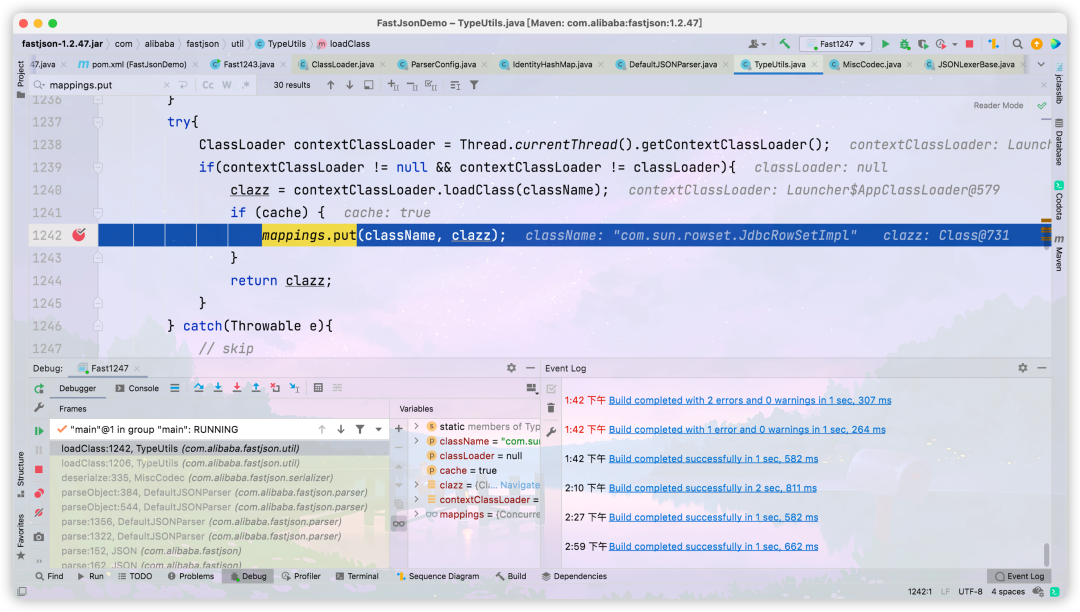
Task: Run Fast1247 with coverage icon
Action: tap(923, 43)
